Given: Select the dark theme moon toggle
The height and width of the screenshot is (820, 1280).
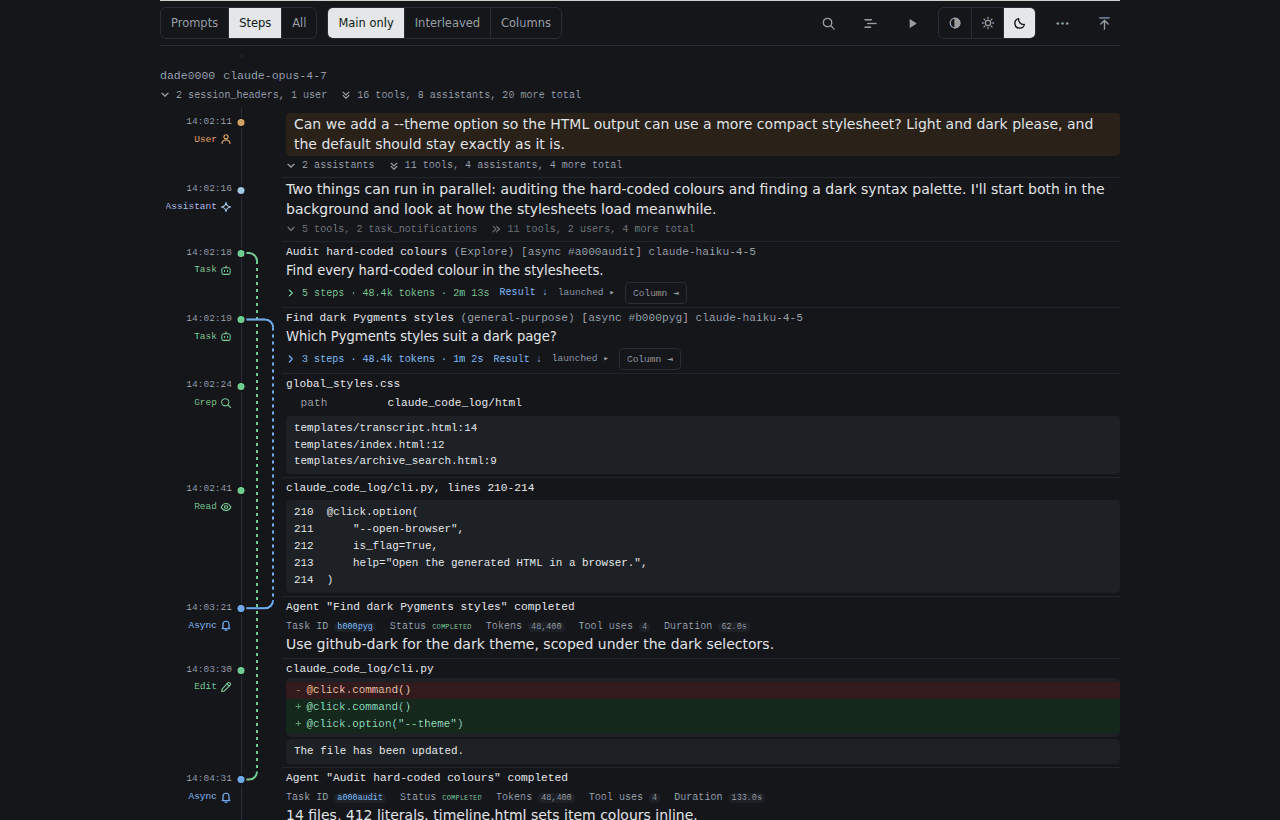Looking at the screenshot, I should pos(1019,23).
